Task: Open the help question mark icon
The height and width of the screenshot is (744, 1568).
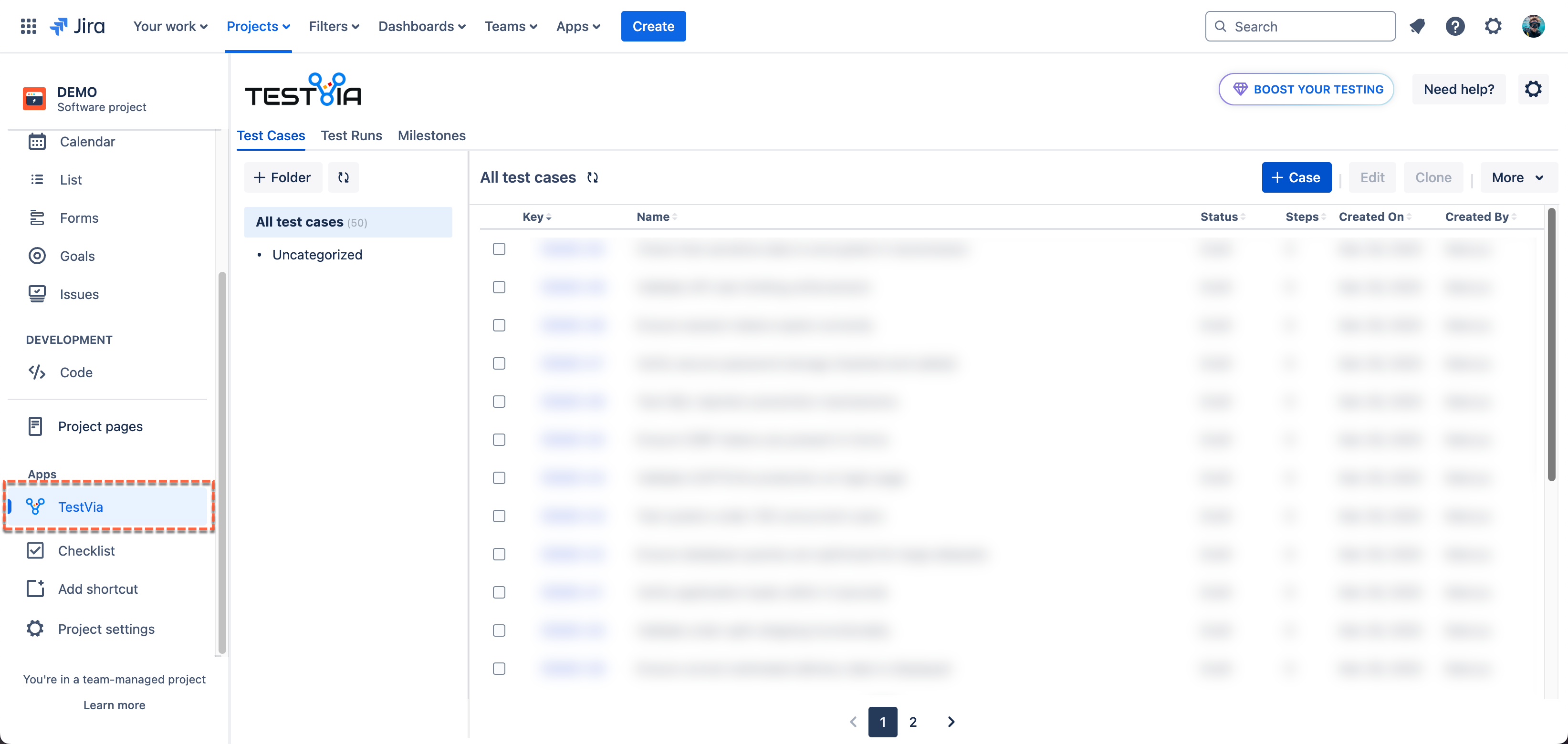Action: point(1455,26)
